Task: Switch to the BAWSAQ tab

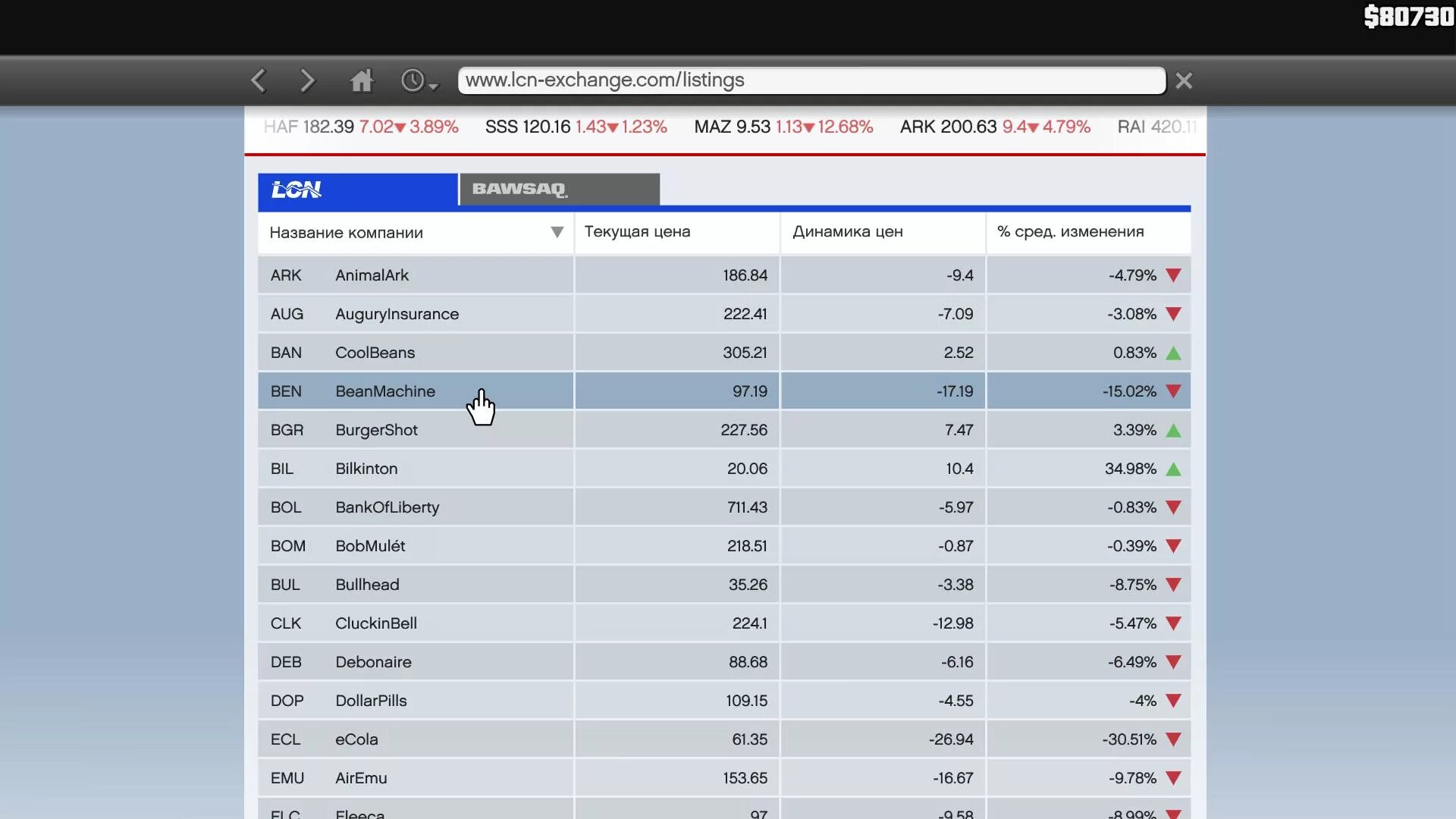Action: 559,189
